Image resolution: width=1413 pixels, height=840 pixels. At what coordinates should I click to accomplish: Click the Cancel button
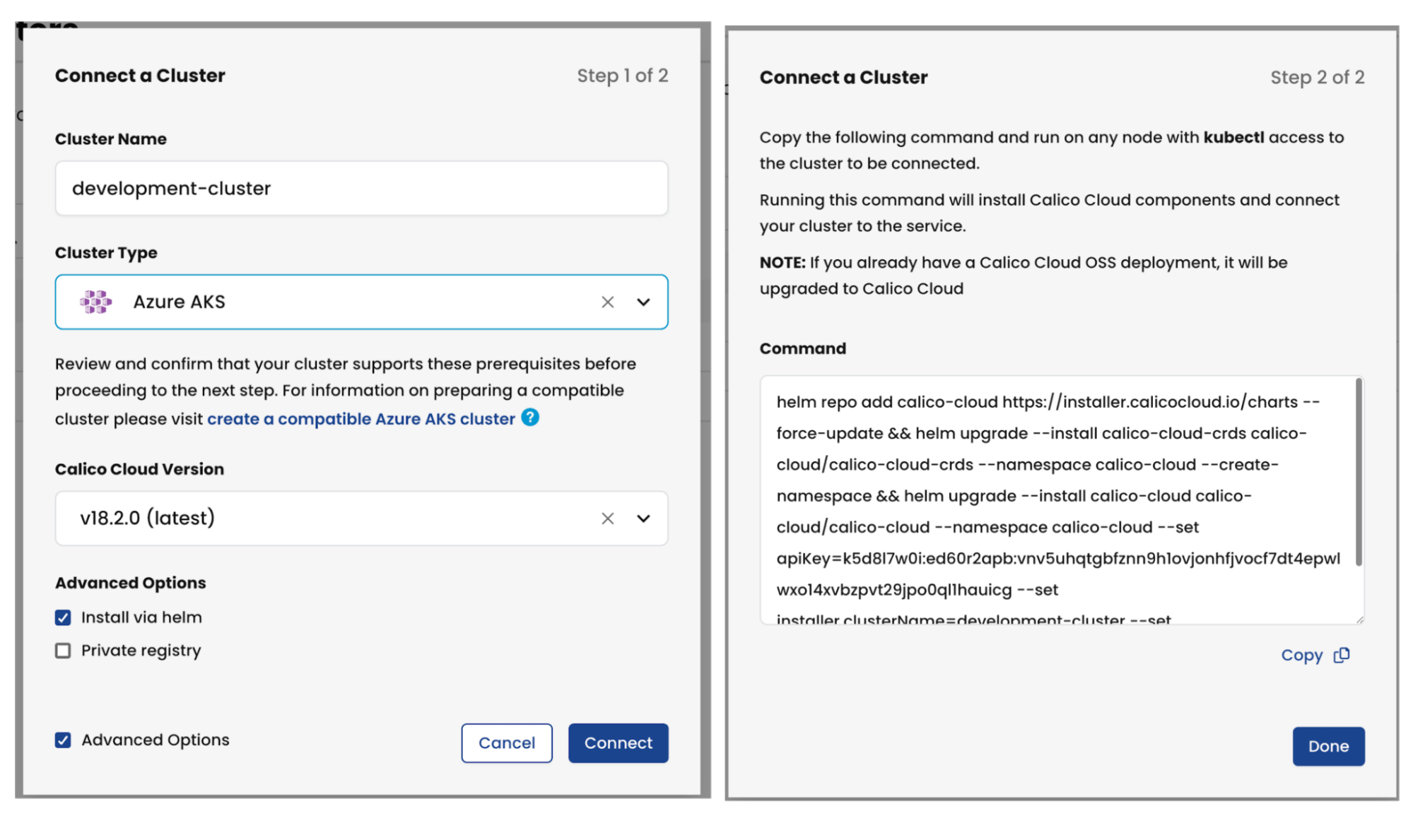click(507, 743)
